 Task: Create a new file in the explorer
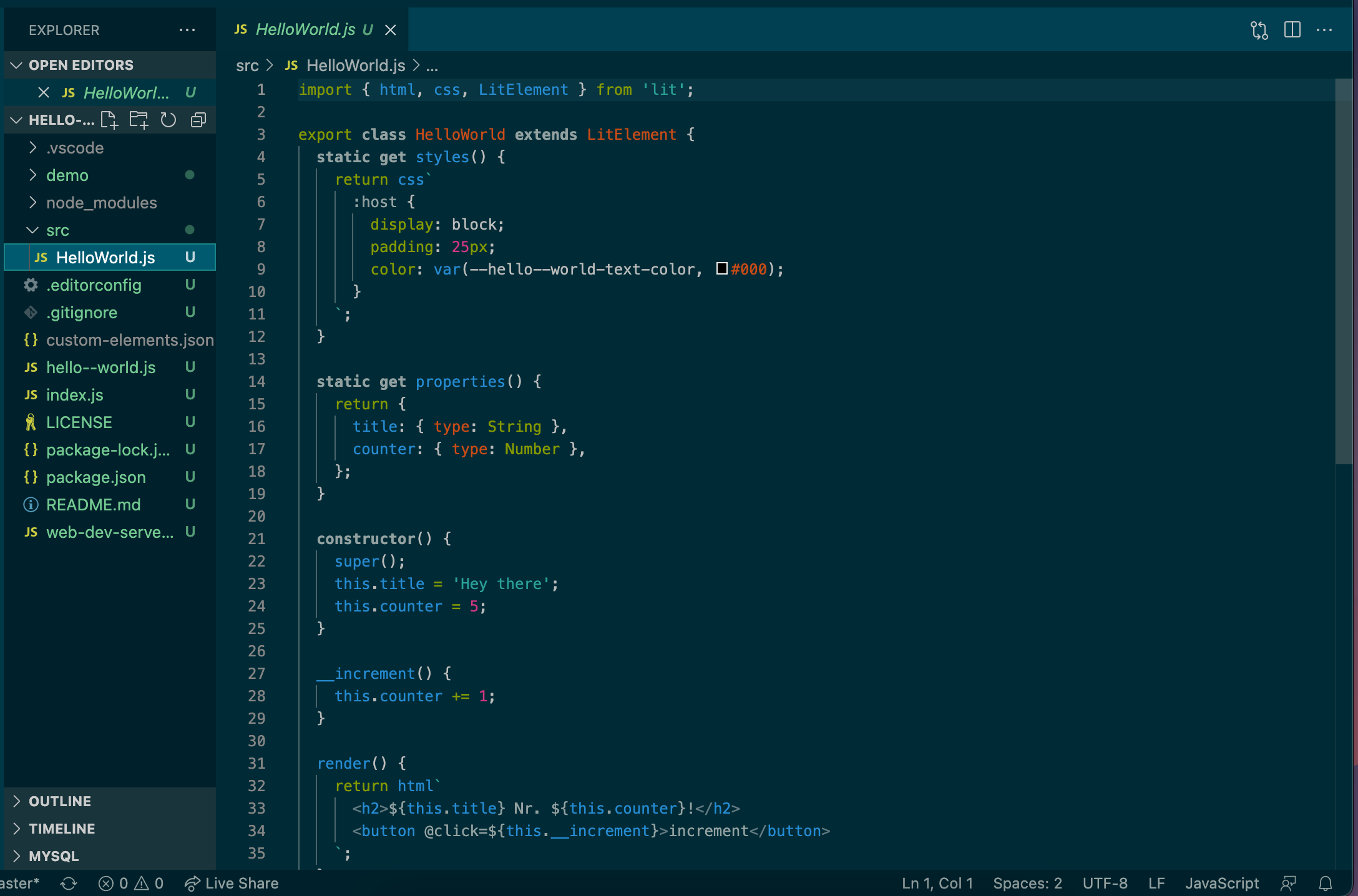[x=109, y=120]
